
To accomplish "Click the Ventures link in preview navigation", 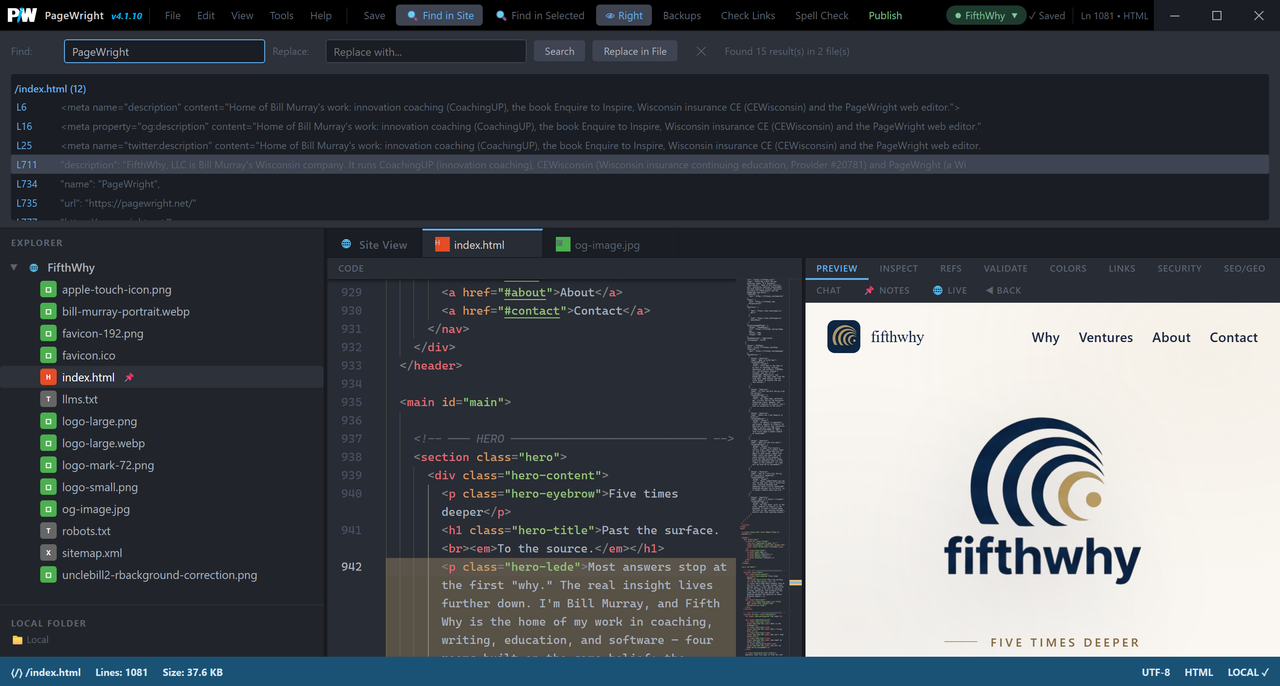I will click(x=1106, y=337).
